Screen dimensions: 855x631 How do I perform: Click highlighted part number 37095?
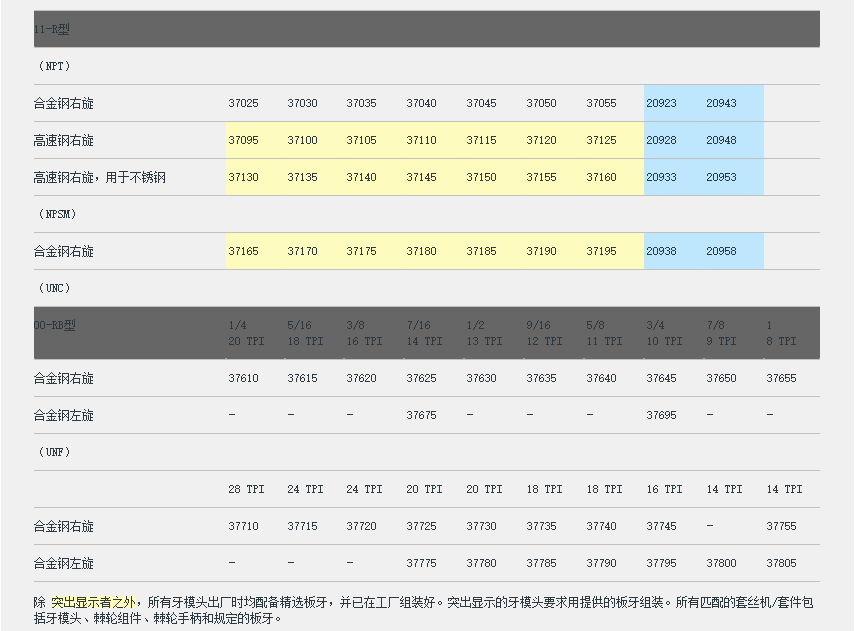[243, 140]
